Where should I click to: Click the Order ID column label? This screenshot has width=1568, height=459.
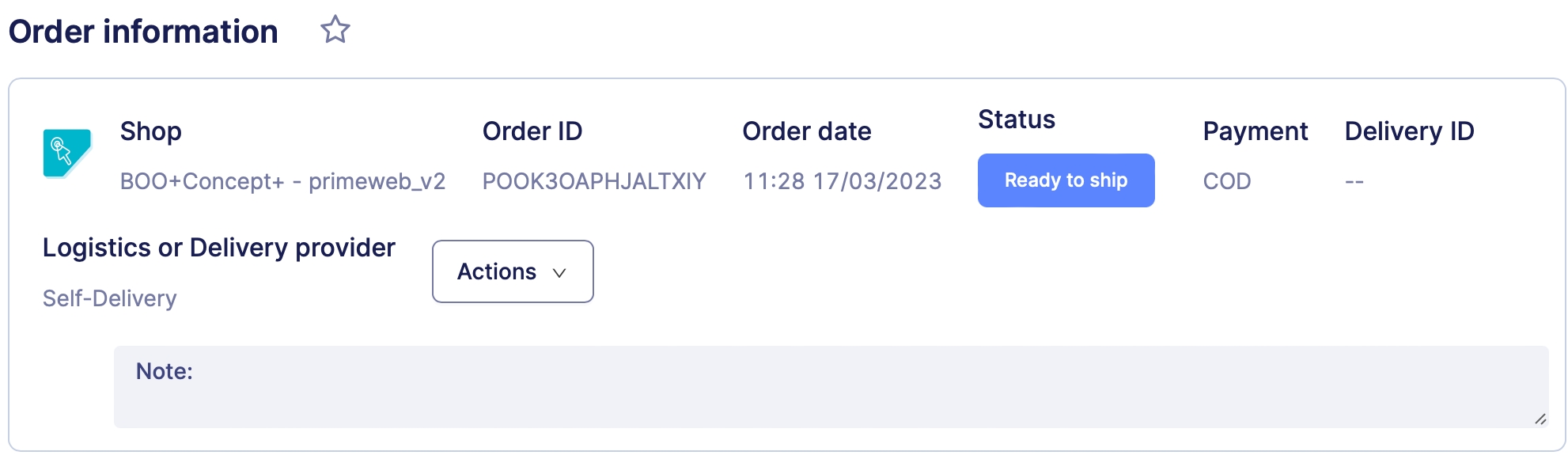532,131
